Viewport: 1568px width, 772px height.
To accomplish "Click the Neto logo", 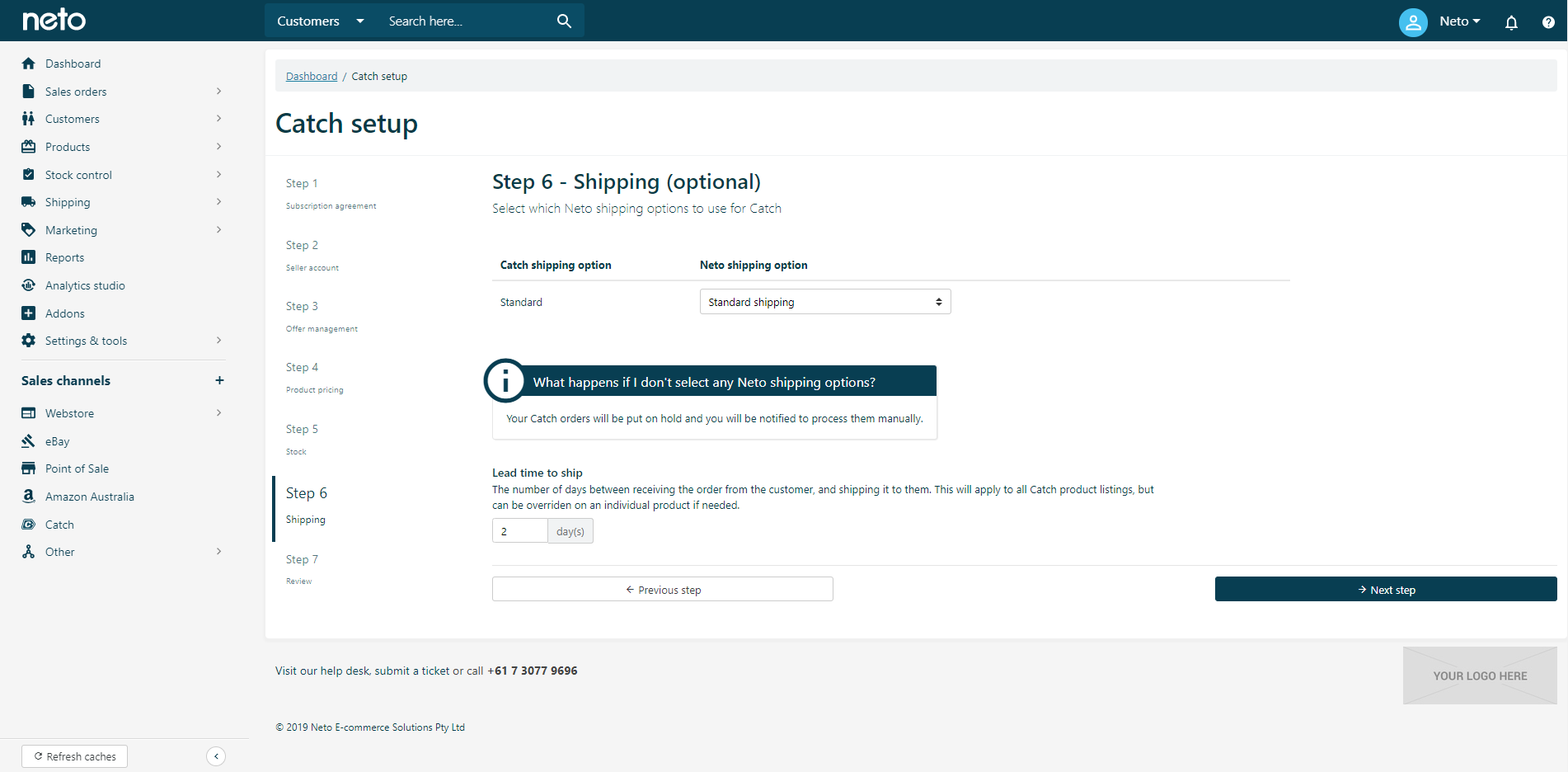I will (x=54, y=20).
